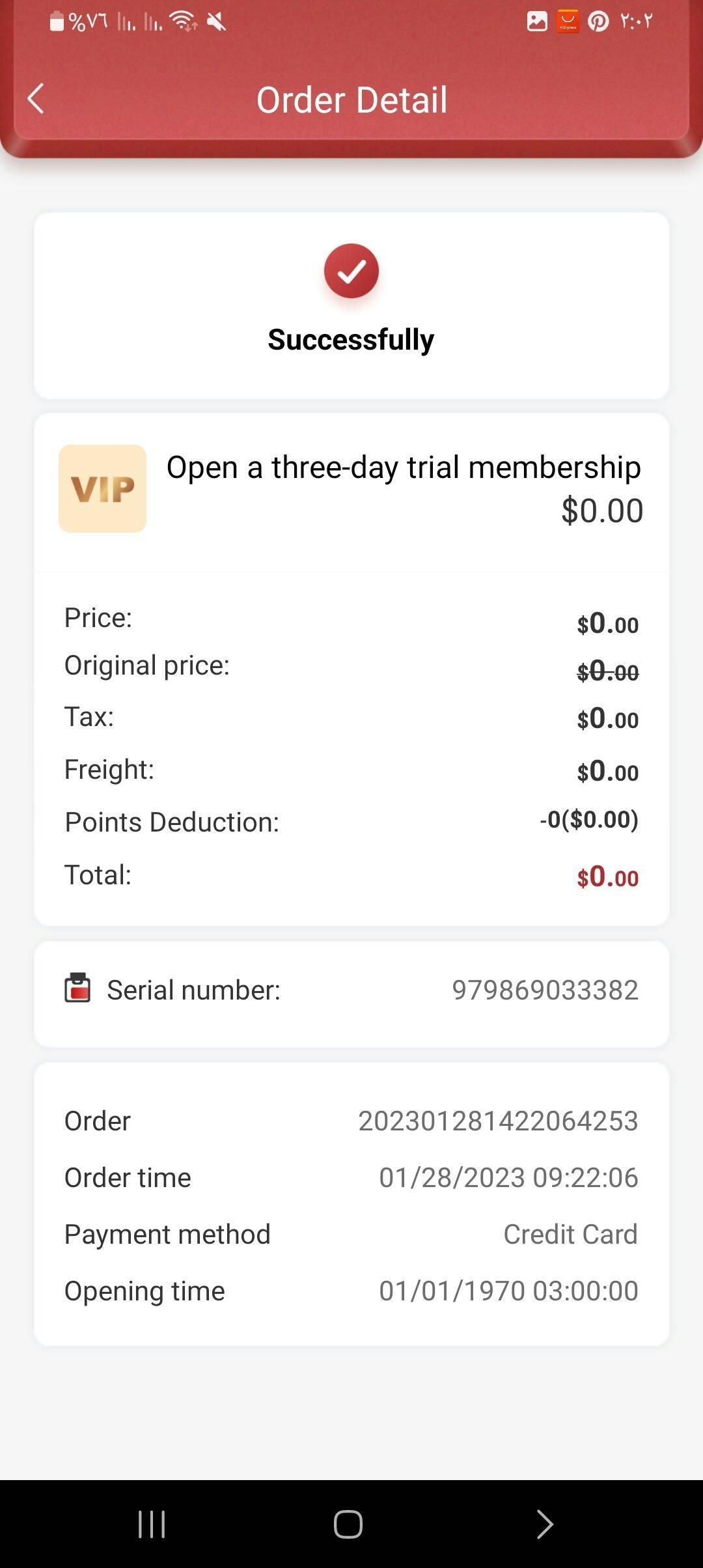703x1568 pixels.
Task: Tap the red Total amount
Action: point(607,877)
